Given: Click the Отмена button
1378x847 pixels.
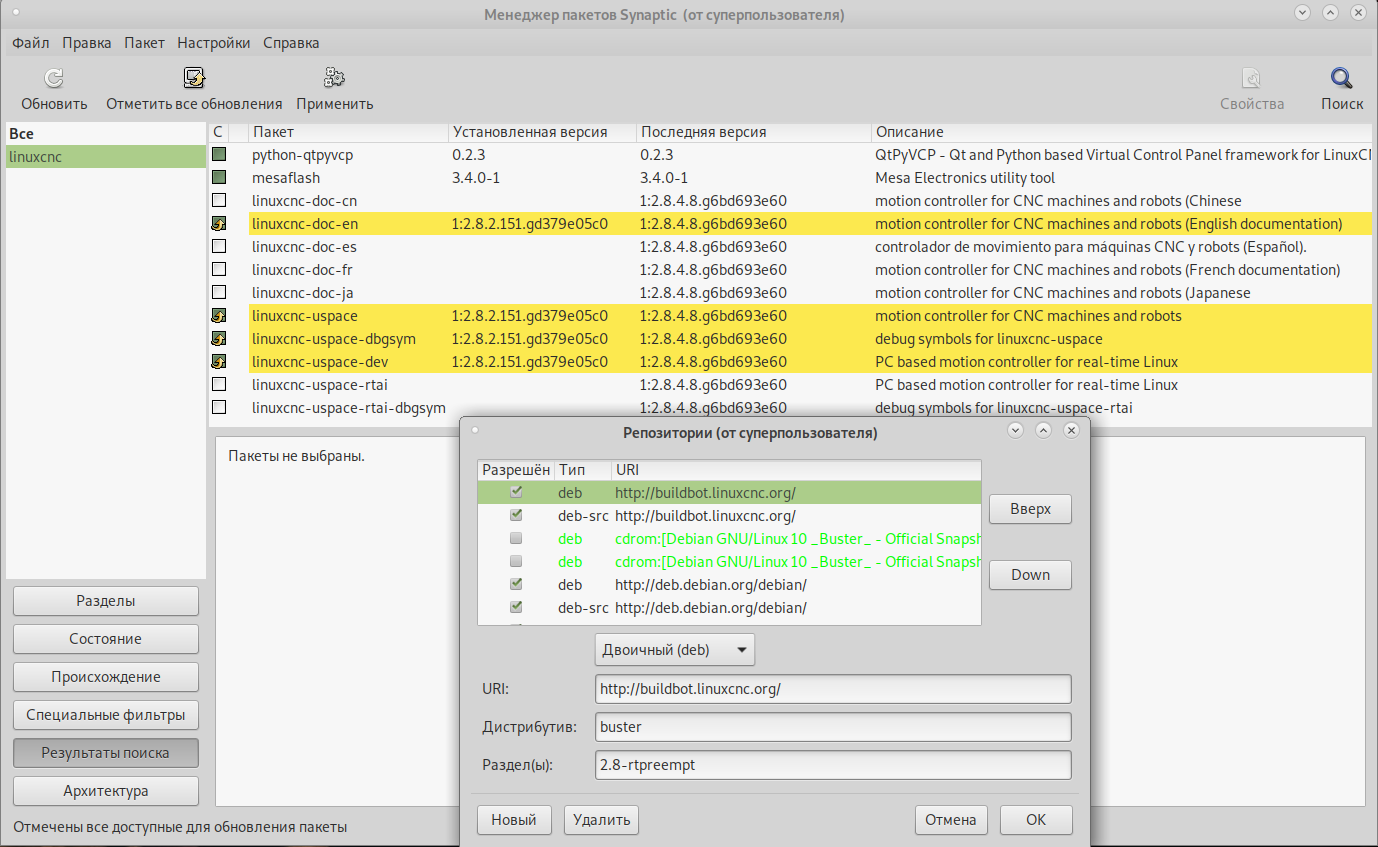Looking at the screenshot, I should tap(951, 820).
